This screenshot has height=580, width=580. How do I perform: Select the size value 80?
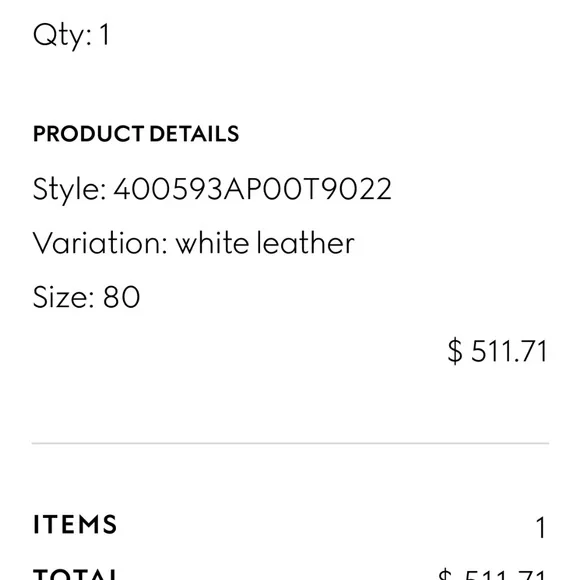(x=121, y=297)
